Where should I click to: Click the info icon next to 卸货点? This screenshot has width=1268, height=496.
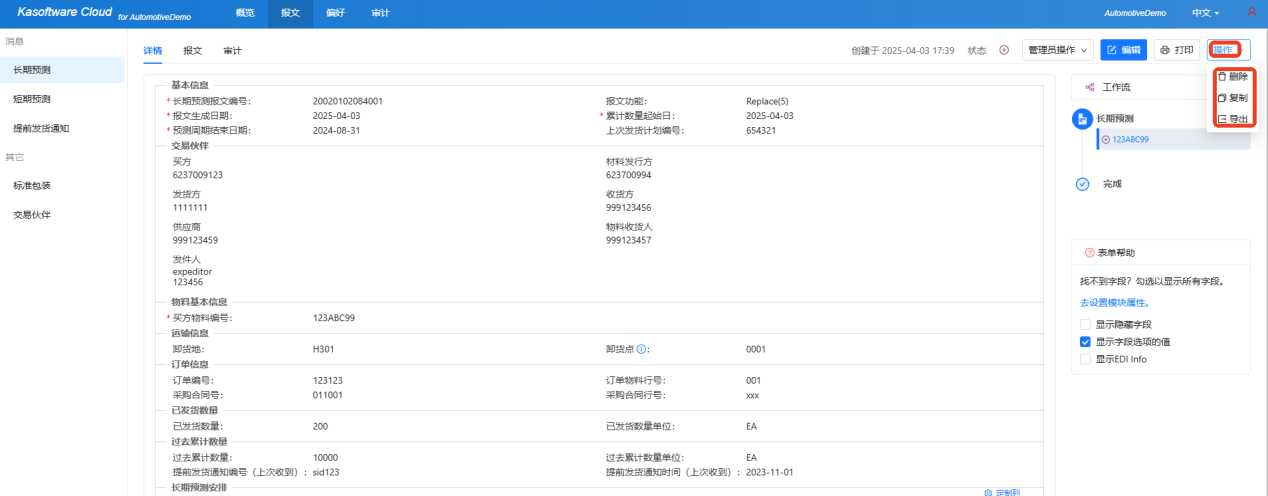click(642, 350)
